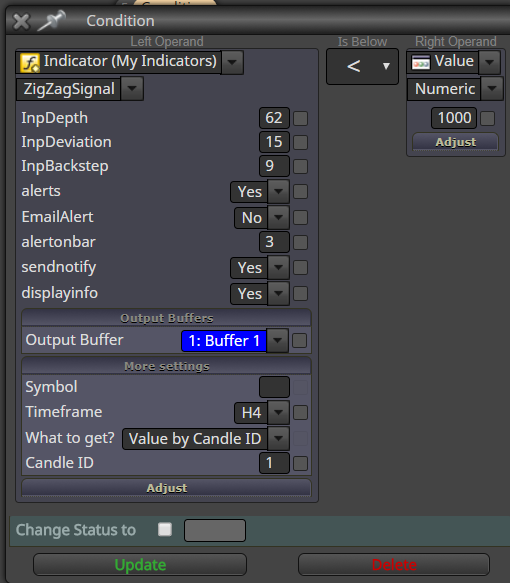Close the Condition dialog with the X icon
The height and width of the screenshot is (583, 510).
pos(21,21)
